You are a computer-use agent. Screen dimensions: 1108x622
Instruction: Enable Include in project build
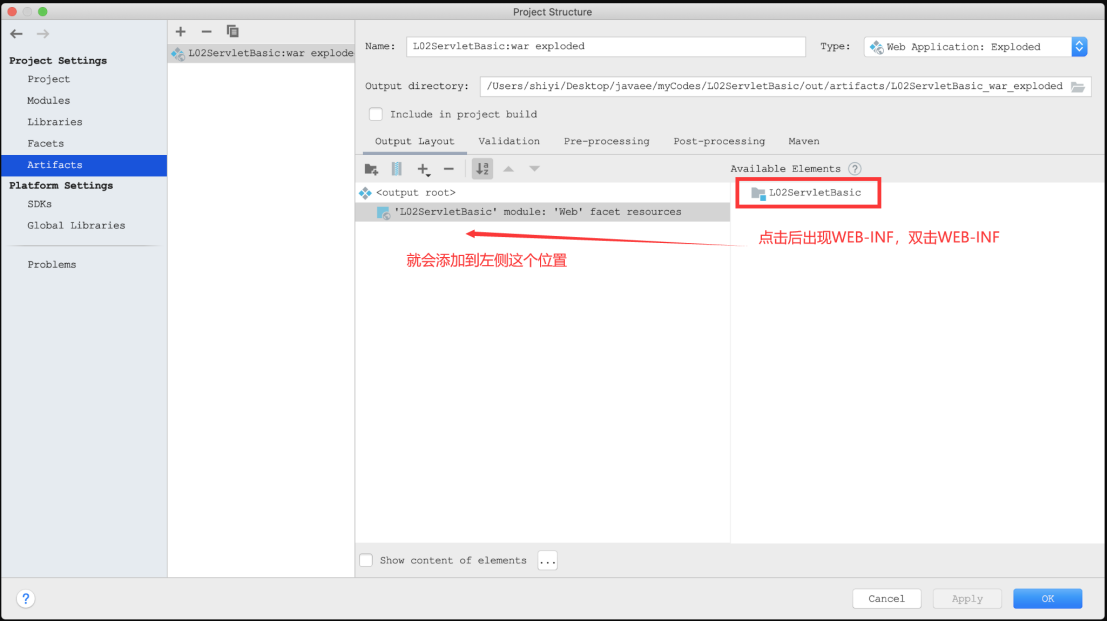(376, 115)
